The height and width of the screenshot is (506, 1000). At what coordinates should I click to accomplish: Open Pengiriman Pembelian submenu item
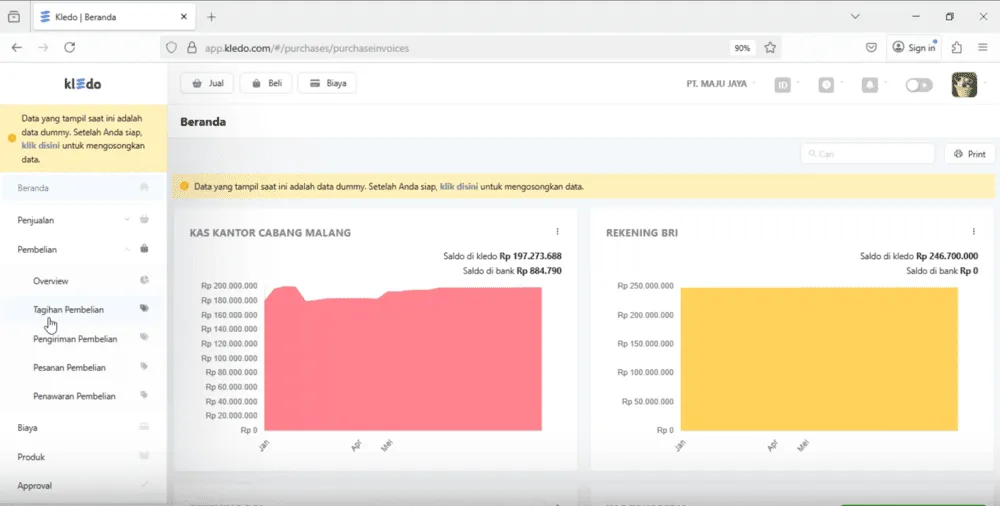tap(75, 339)
